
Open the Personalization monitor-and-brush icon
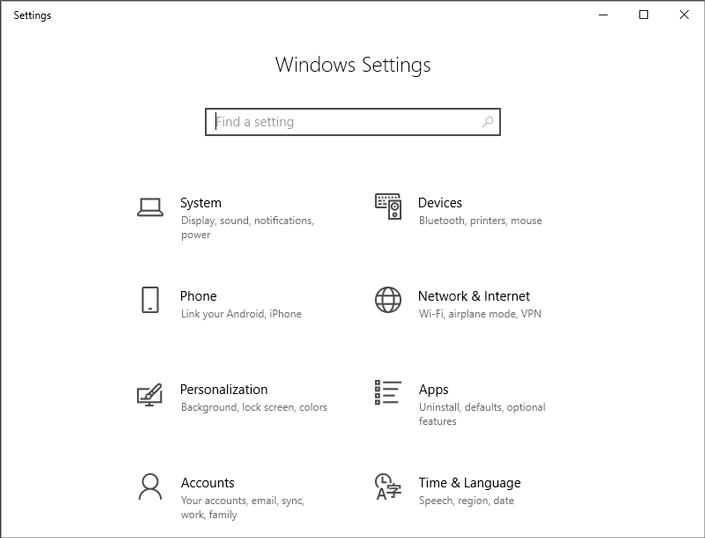click(x=150, y=395)
